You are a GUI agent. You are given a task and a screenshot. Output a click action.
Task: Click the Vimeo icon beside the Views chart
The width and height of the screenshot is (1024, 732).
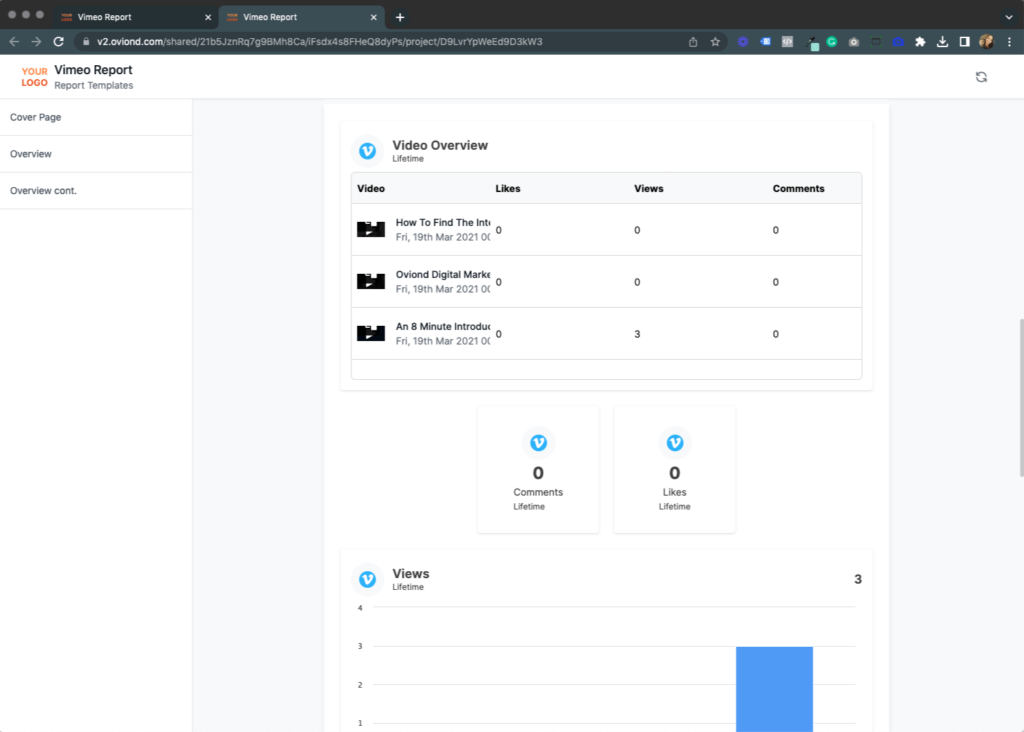(368, 579)
